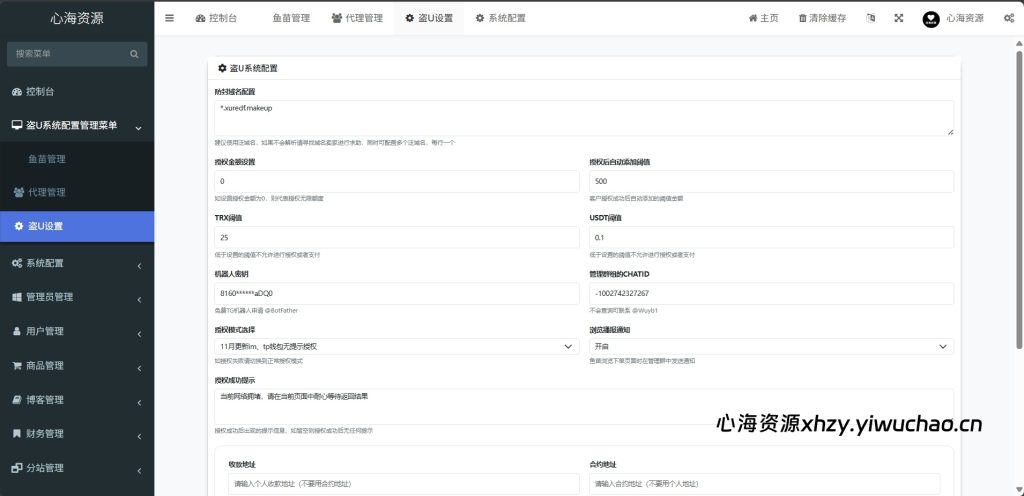The width and height of the screenshot is (1024, 496).
Task: Click the gear icon in 盗U系统配置 panel header
Action: (222, 68)
